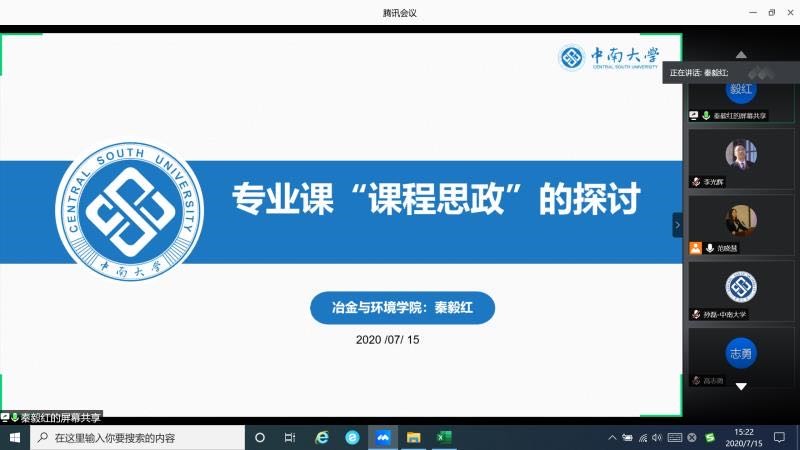Open Task View on the taskbar
The height and width of the screenshot is (450, 800).
(x=290, y=438)
